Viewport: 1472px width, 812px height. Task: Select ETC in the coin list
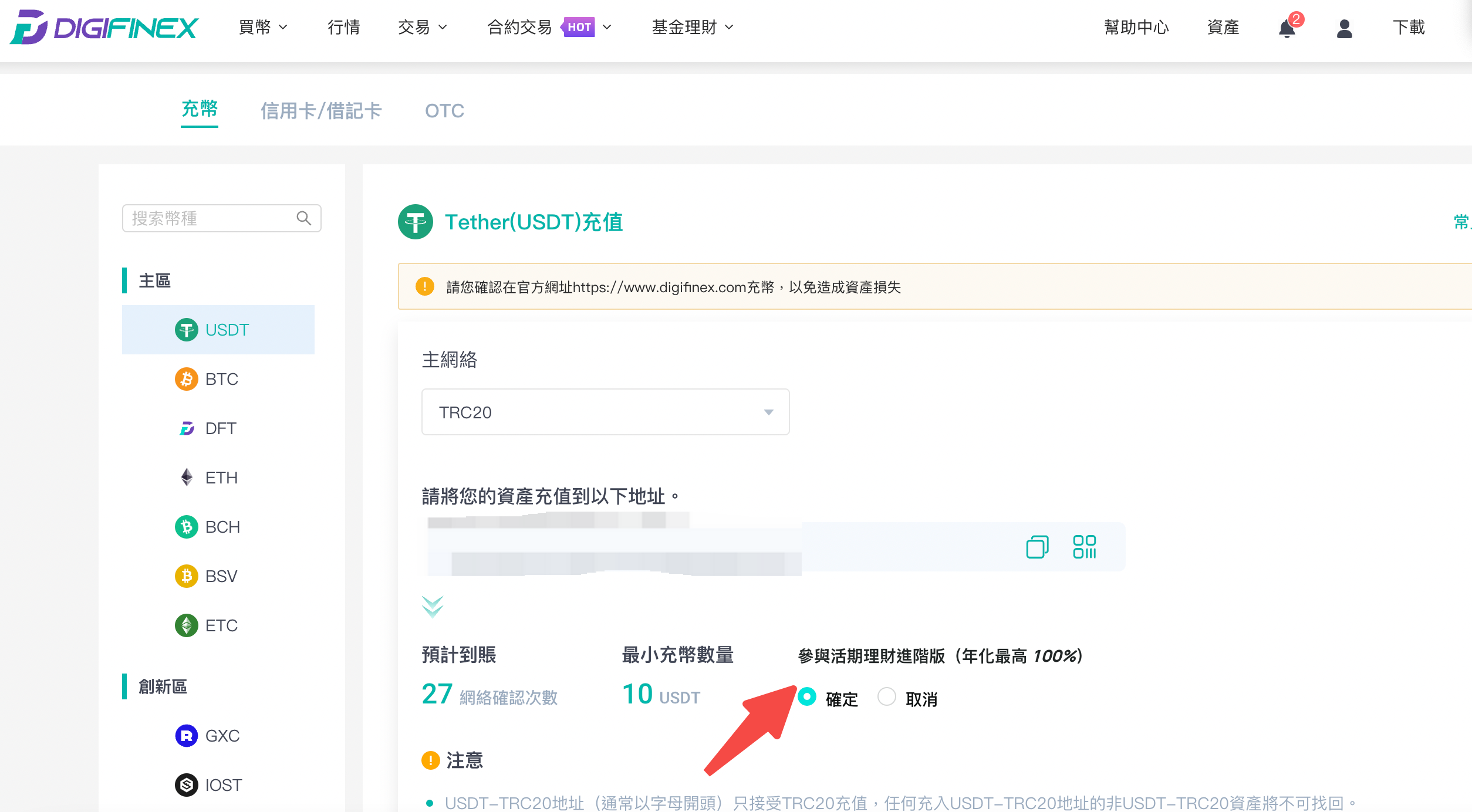pyautogui.click(x=218, y=625)
